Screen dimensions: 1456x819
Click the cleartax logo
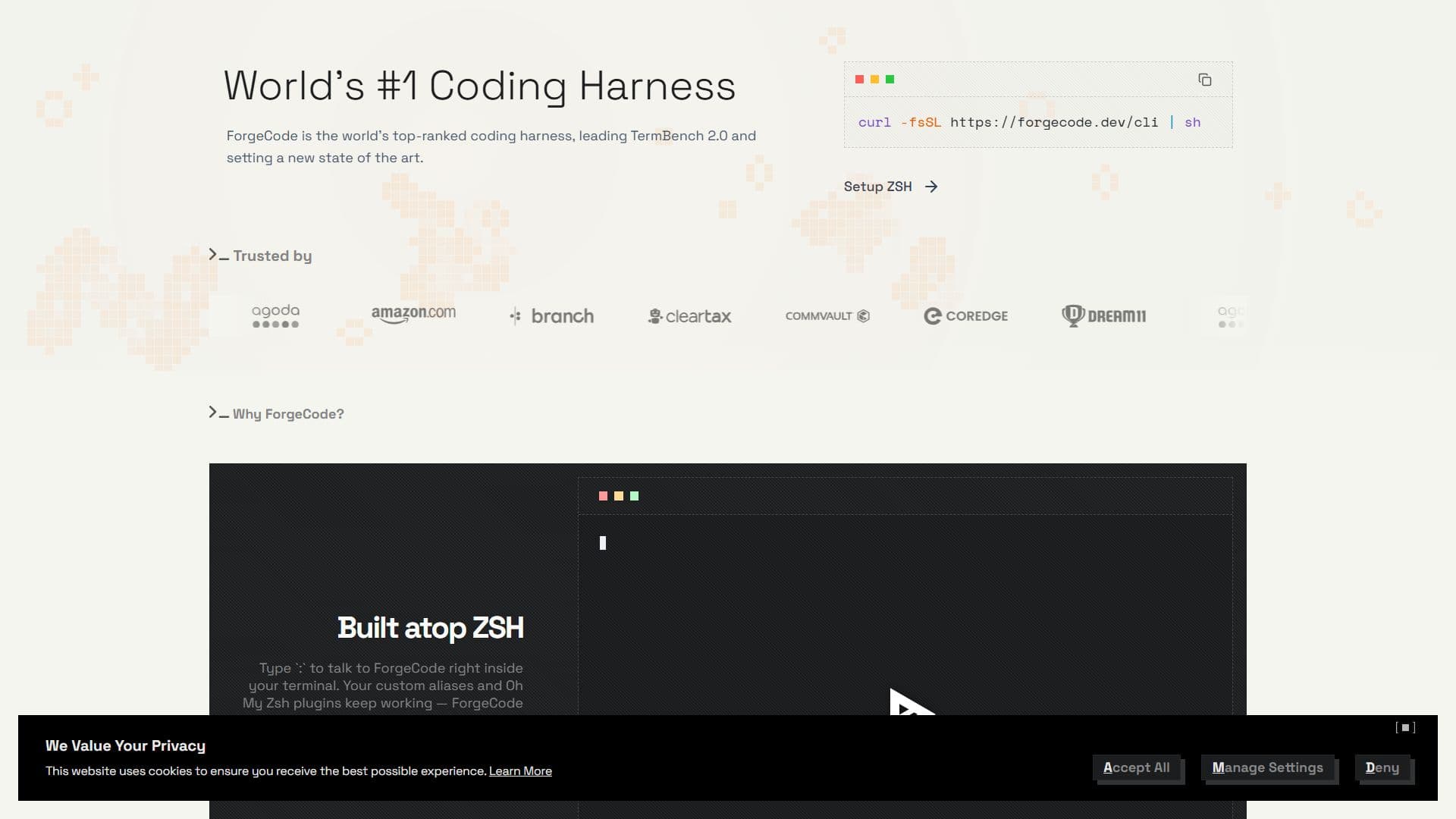[x=689, y=316]
